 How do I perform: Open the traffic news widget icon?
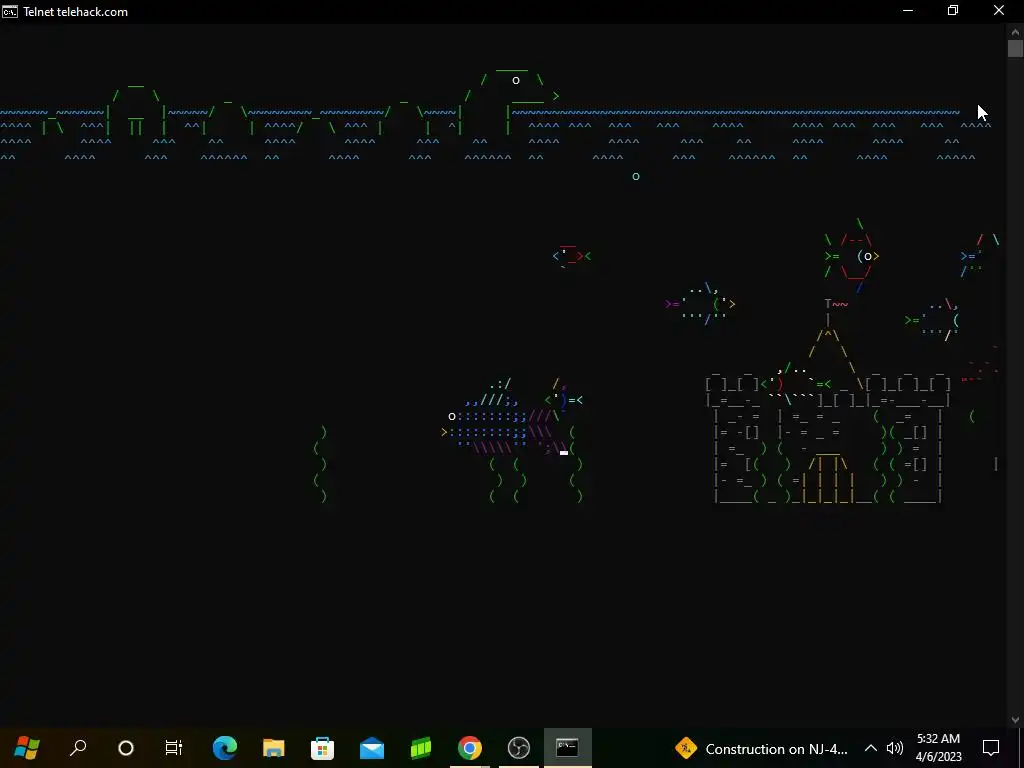[x=686, y=748]
